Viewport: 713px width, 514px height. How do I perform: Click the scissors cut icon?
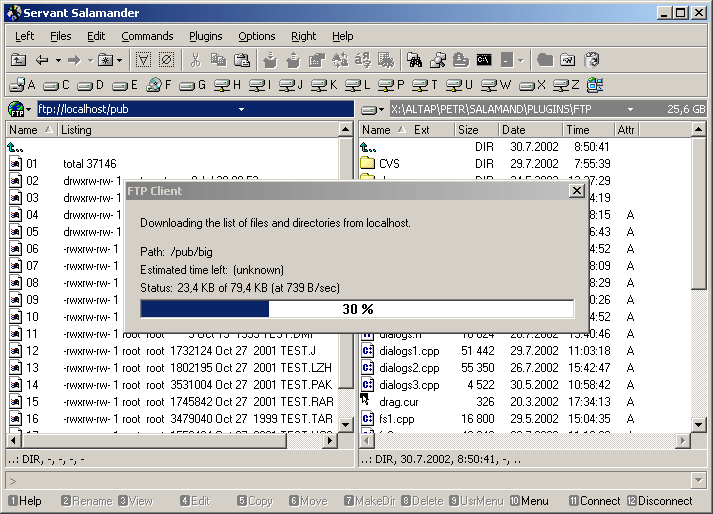[196, 60]
